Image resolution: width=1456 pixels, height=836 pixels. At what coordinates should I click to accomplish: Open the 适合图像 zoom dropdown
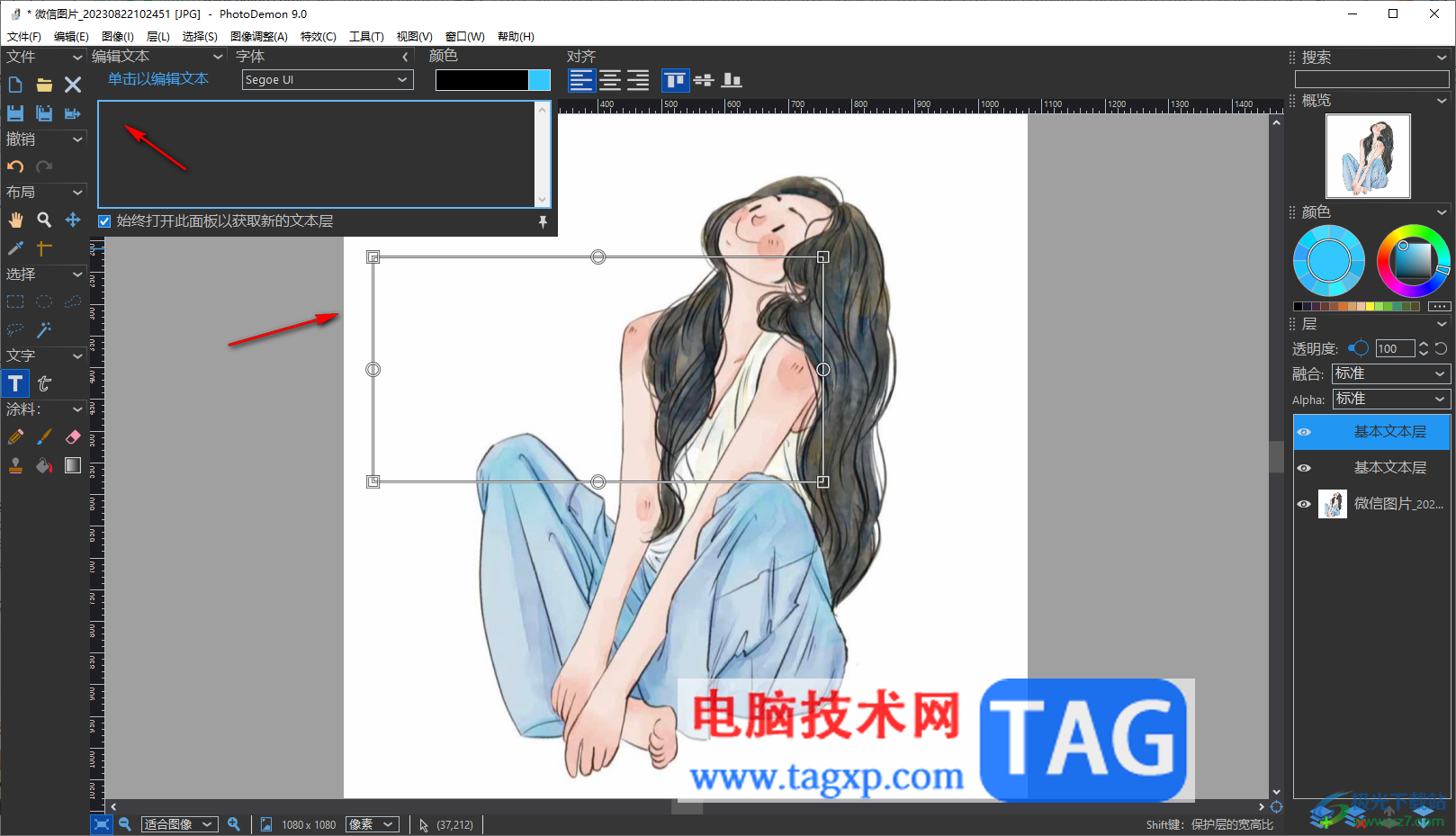point(179,824)
